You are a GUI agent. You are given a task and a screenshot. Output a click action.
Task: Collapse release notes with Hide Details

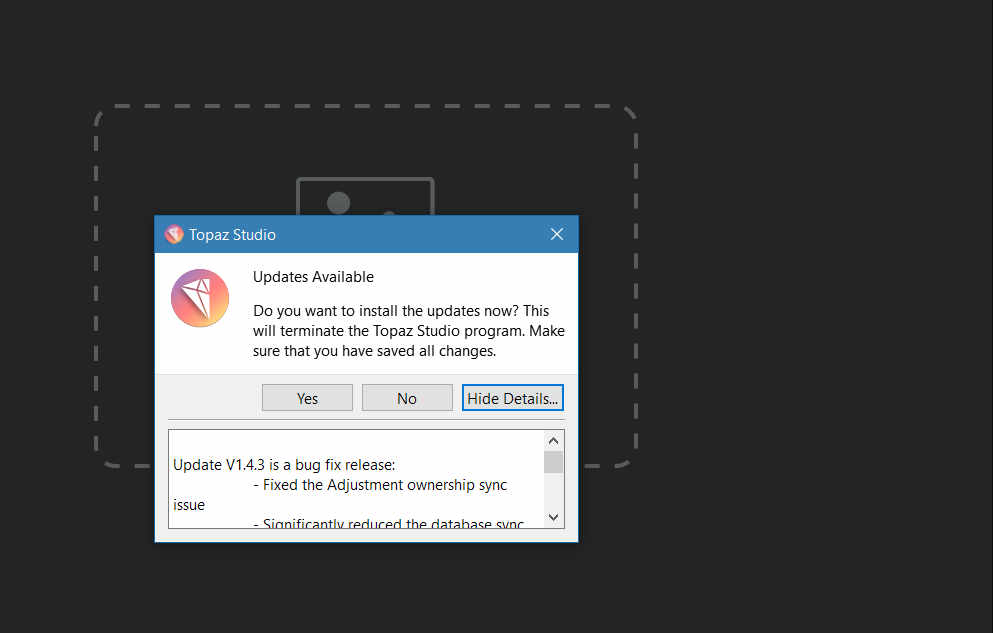513,398
